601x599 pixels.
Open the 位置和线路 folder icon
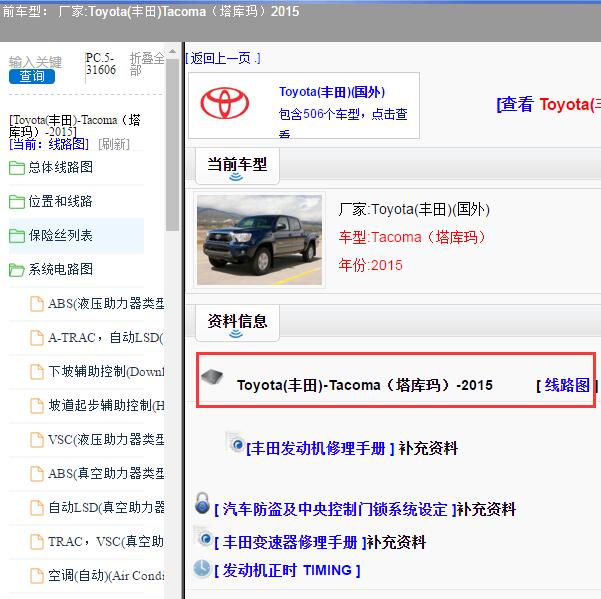16,202
